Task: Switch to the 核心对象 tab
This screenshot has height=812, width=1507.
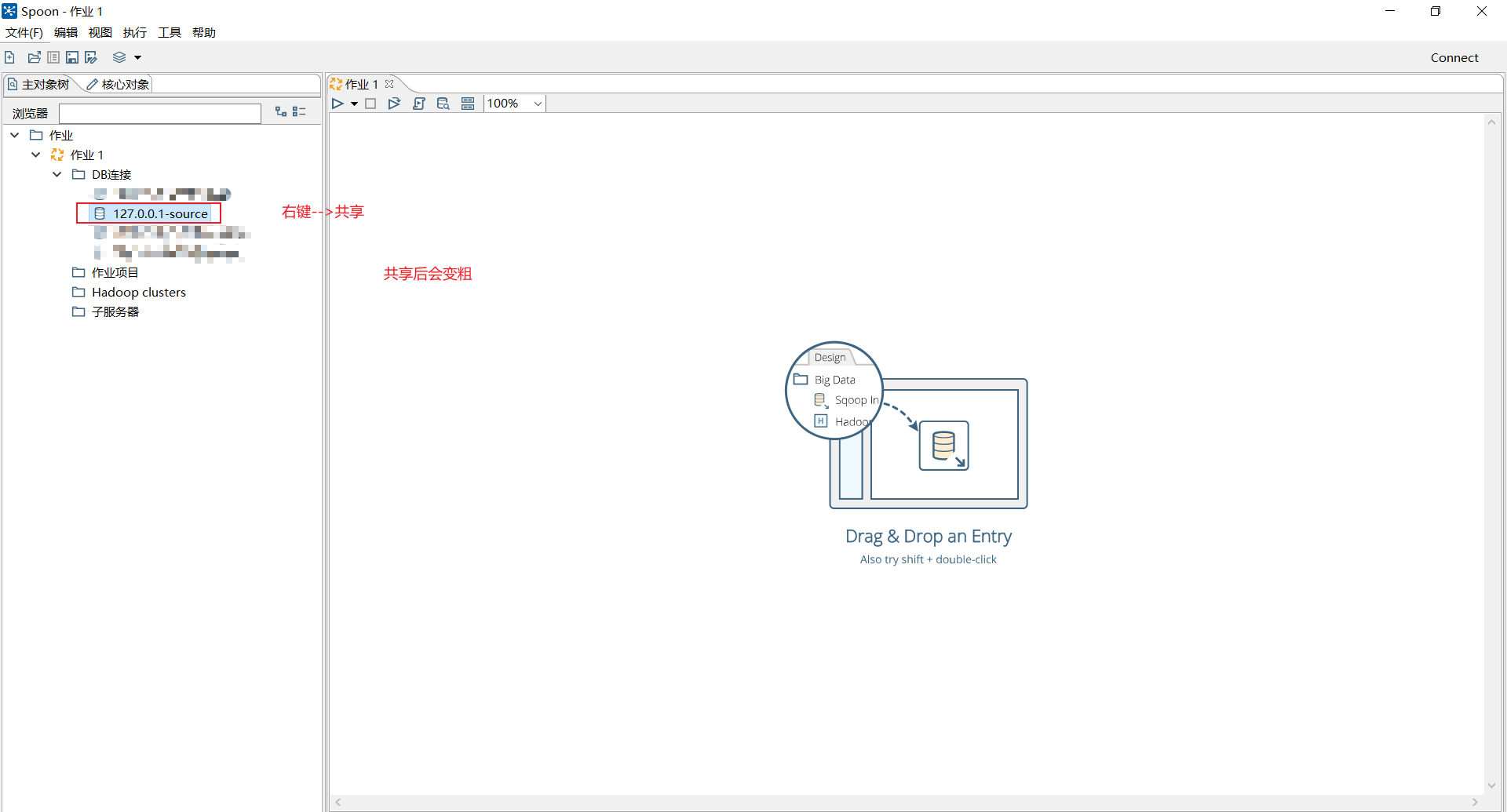Action: [x=118, y=84]
